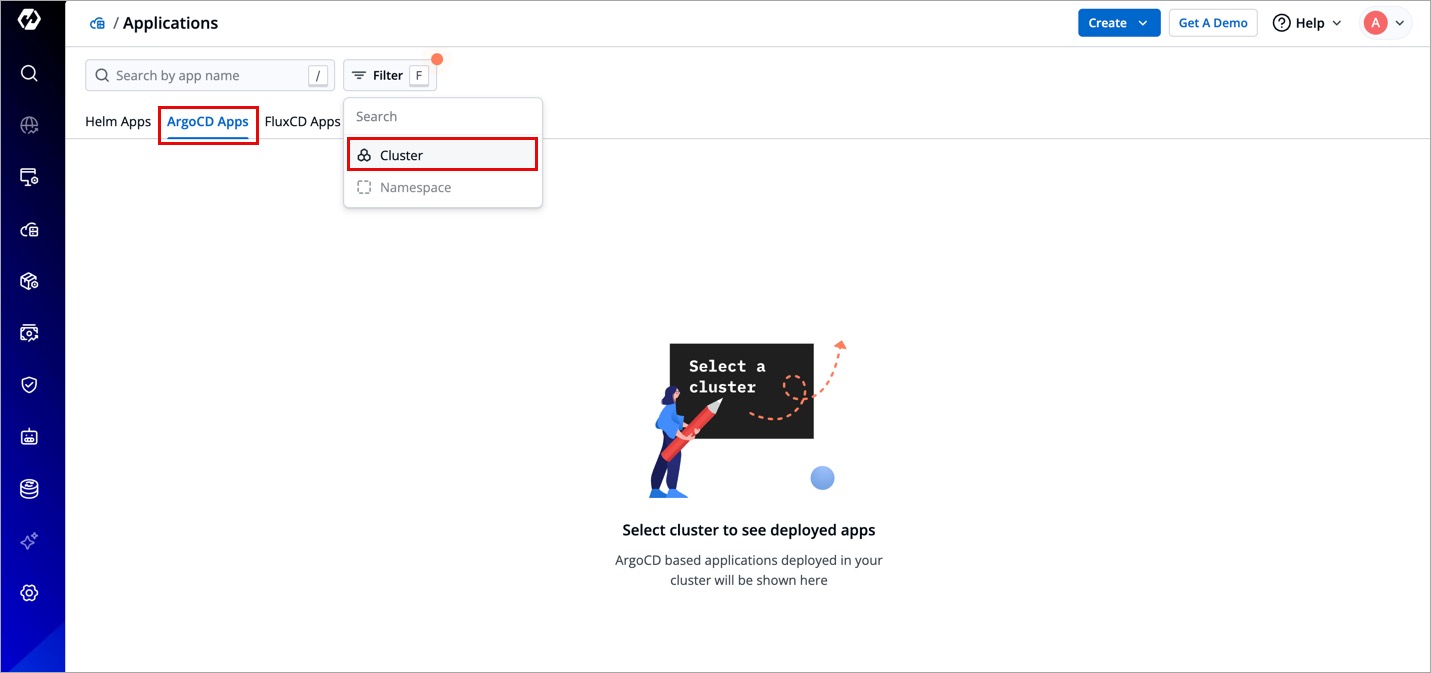Viewport: 1431px width, 673px height.
Task: Click the breadcrumb icon before Applications
Action: point(97,23)
